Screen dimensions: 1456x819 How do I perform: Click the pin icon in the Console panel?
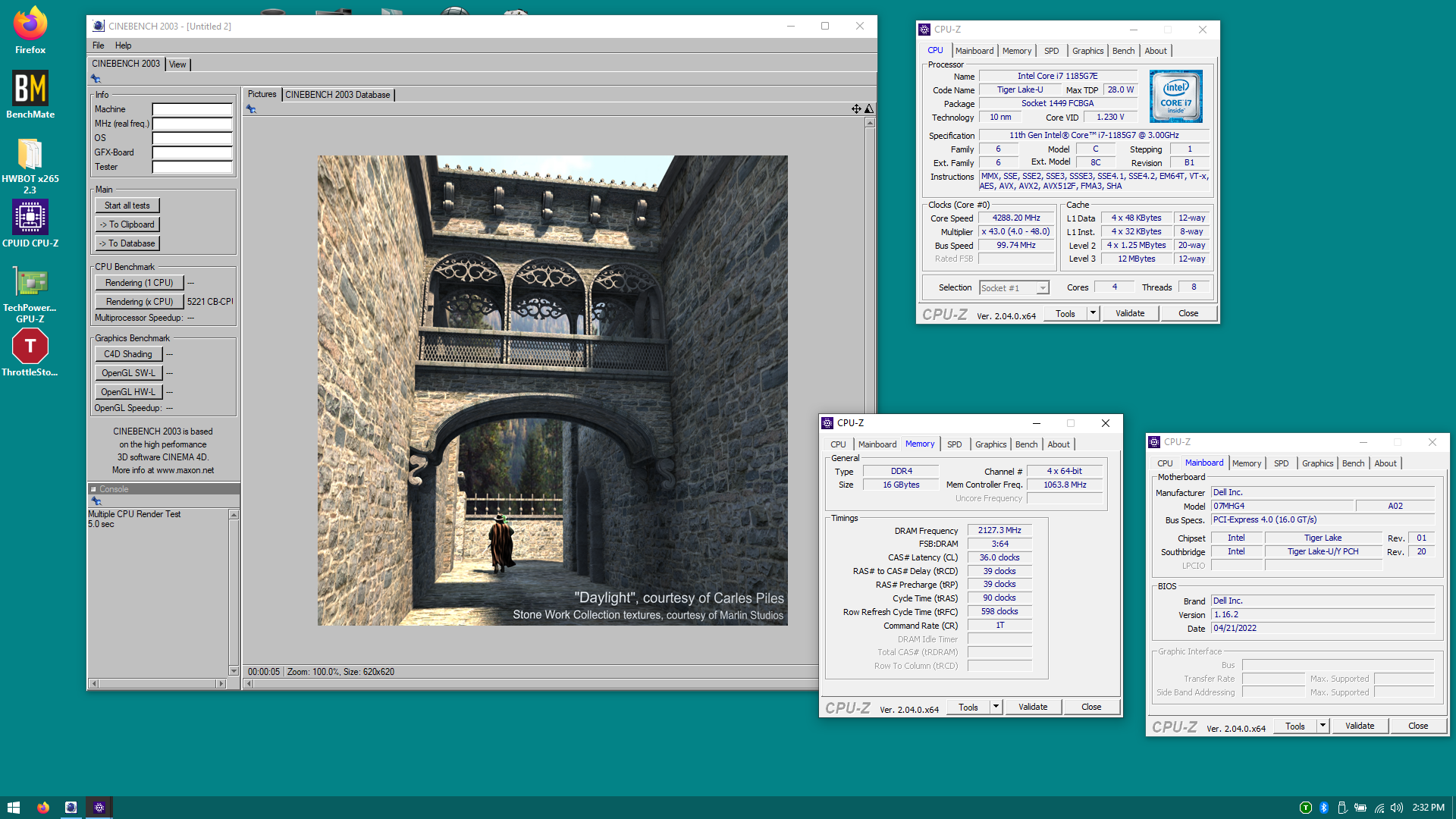[96, 501]
